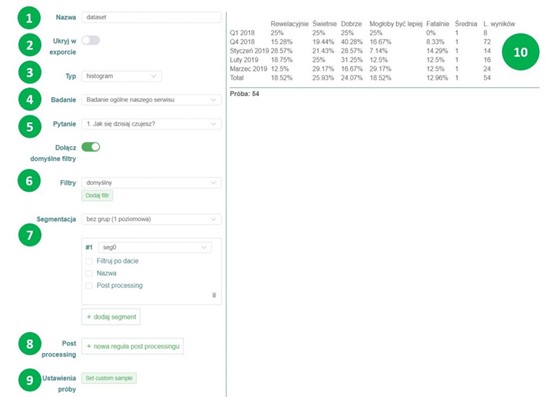Click the 72 result count cell
The width and height of the screenshot is (545, 397).
487,42
